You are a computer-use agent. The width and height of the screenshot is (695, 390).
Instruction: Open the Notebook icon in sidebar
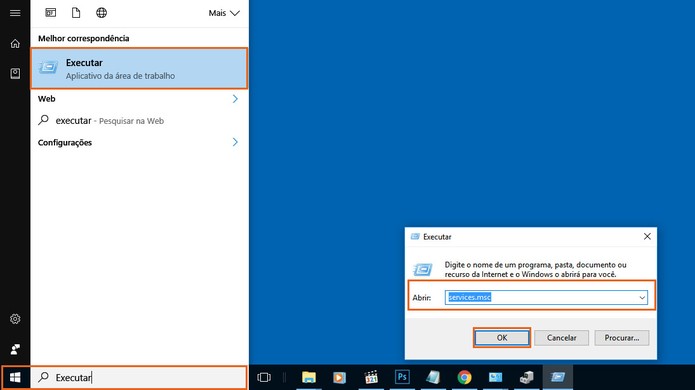[x=15, y=73]
